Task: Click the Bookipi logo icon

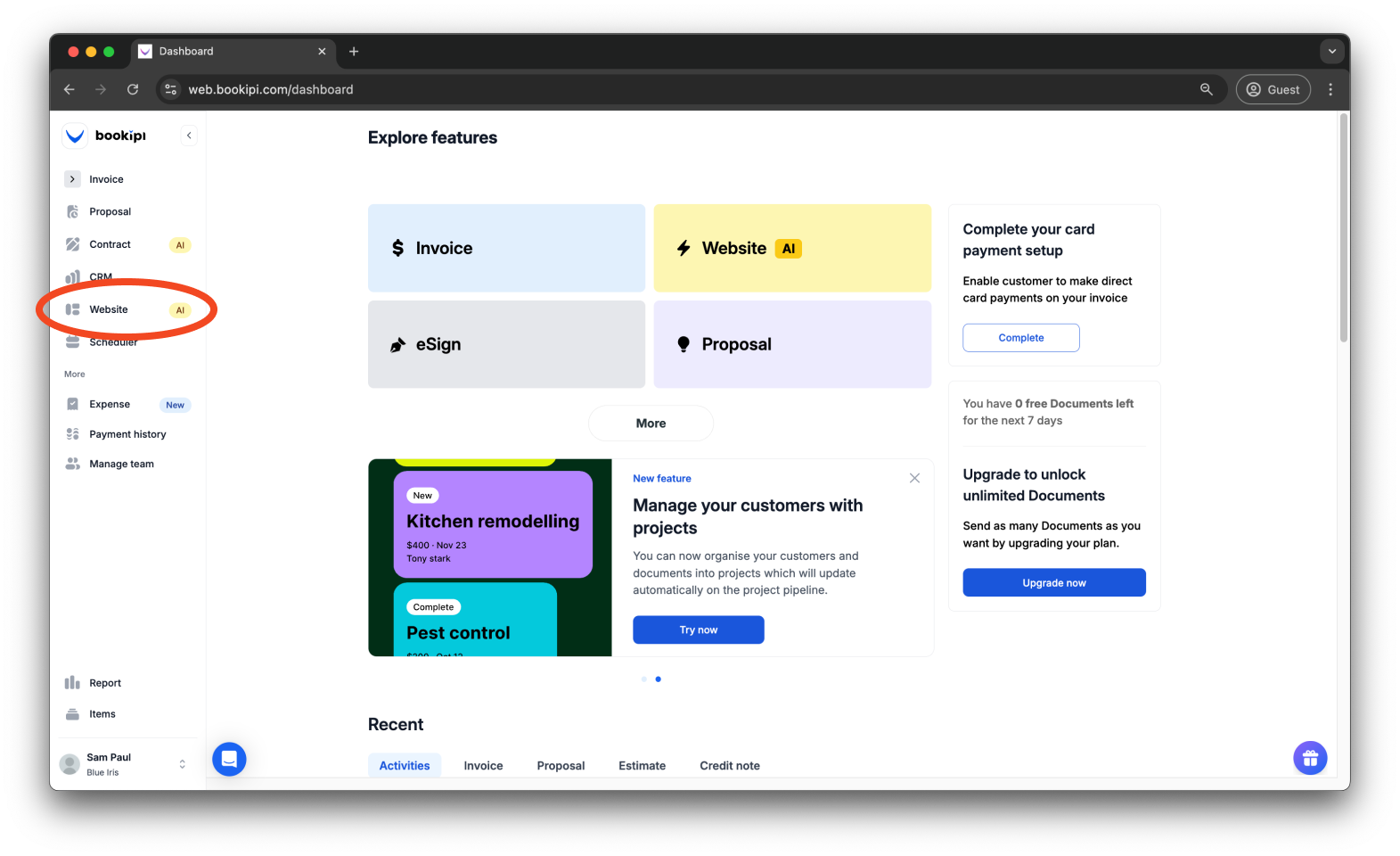Action: click(x=75, y=136)
